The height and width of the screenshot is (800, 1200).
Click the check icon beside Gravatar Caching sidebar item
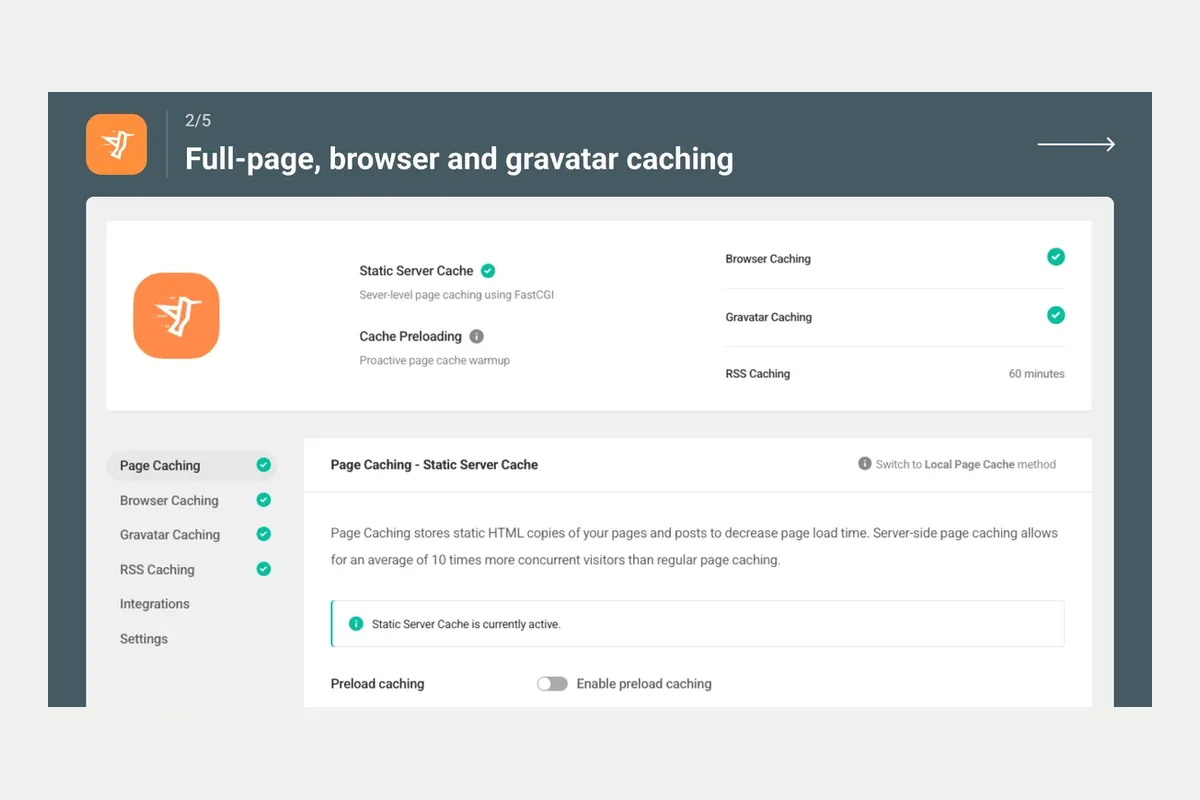(264, 534)
